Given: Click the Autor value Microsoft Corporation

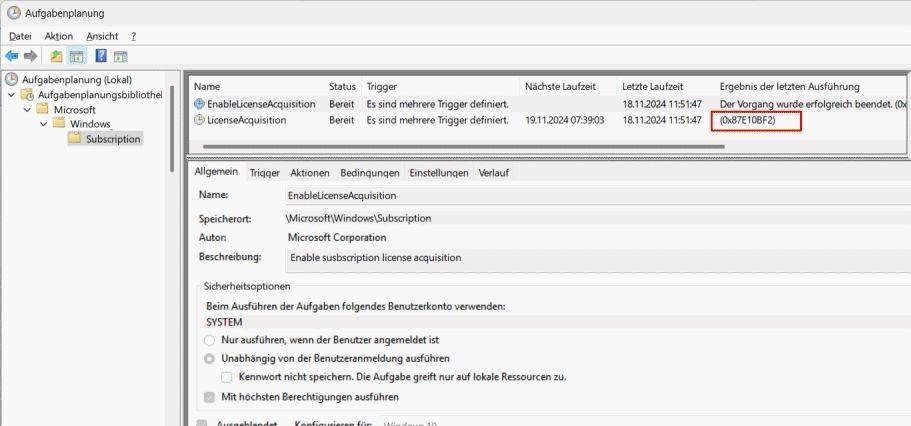Looking at the screenshot, I should point(337,237).
